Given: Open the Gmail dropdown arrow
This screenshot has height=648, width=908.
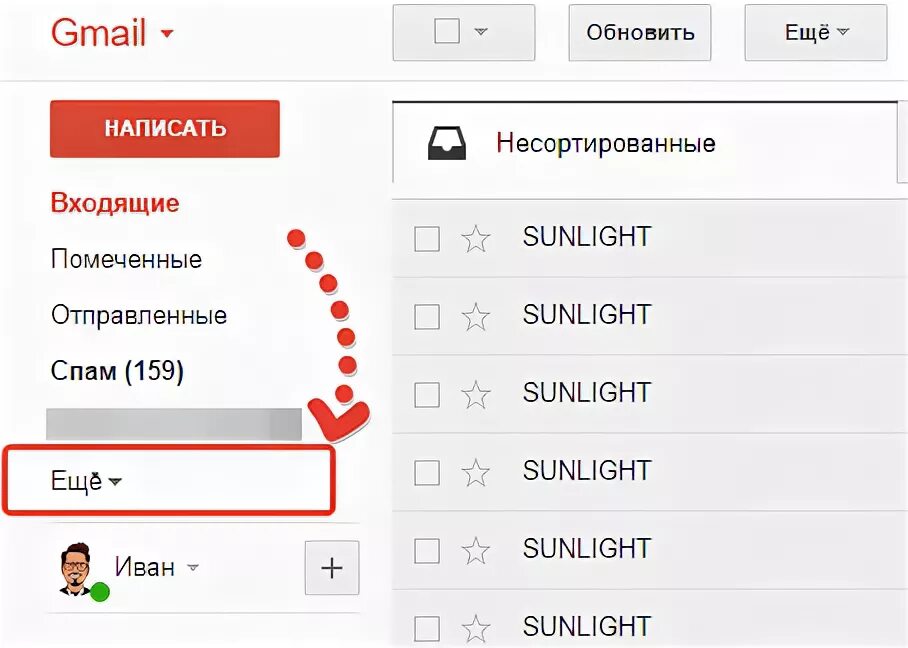Looking at the screenshot, I should point(167,33).
